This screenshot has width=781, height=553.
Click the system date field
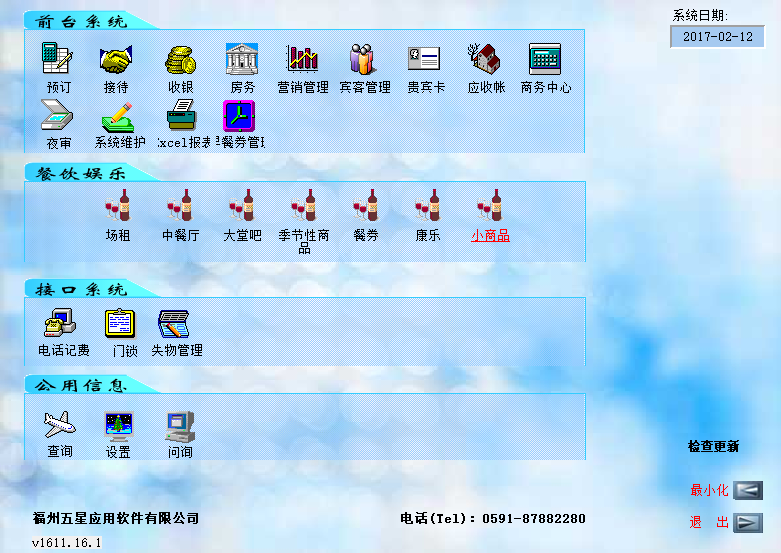pos(718,37)
